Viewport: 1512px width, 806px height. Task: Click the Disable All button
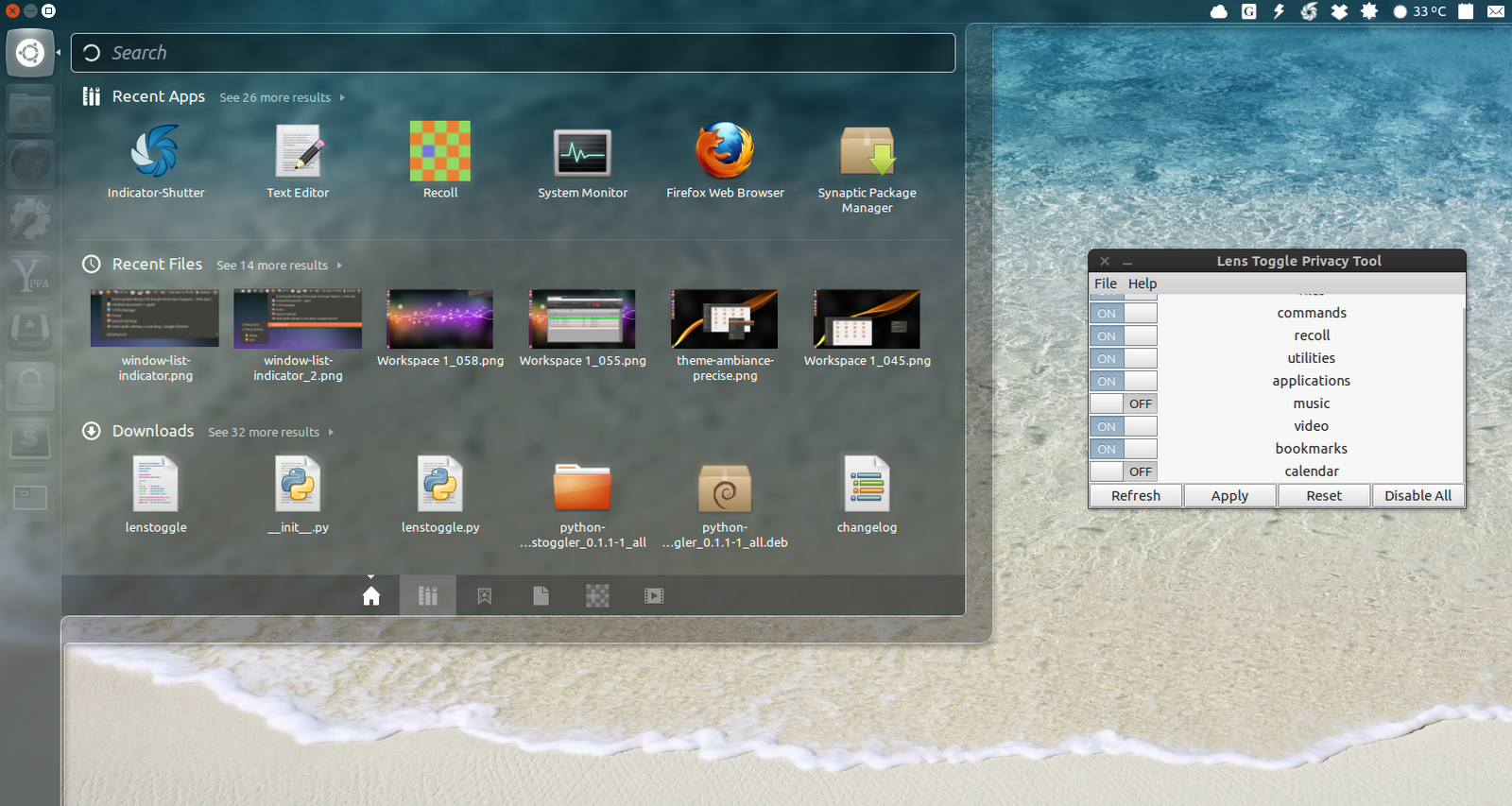point(1417,496)
